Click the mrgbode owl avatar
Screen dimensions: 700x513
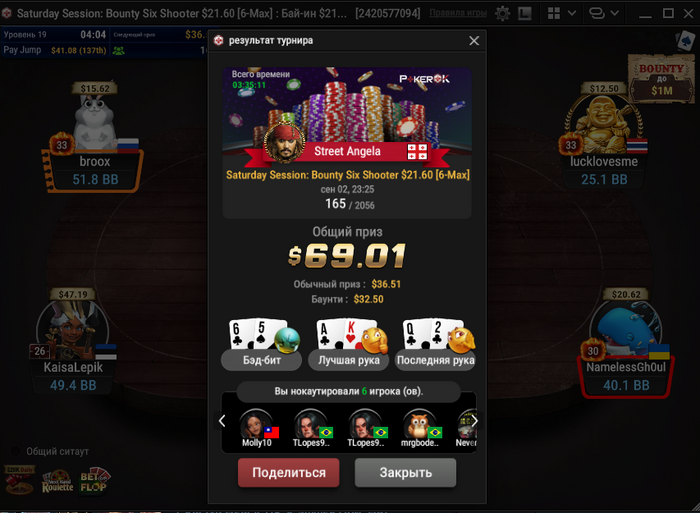coord(420,424)
